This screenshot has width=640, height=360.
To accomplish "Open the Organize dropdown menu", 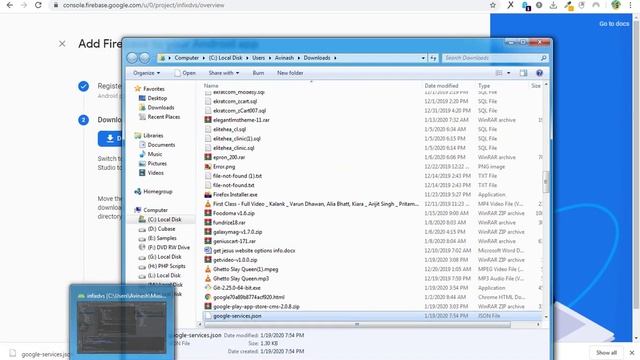I will (x=146, y=73).
